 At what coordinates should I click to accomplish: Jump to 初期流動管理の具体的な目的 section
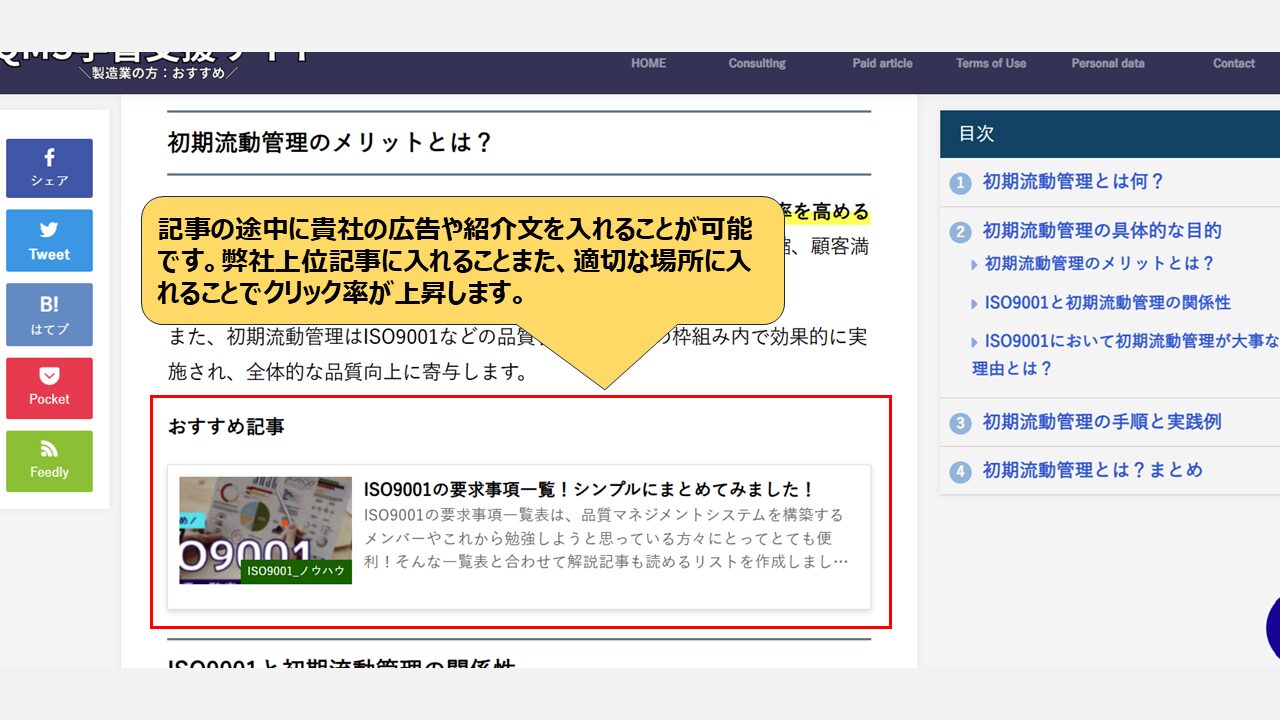tap(1101, 230)
